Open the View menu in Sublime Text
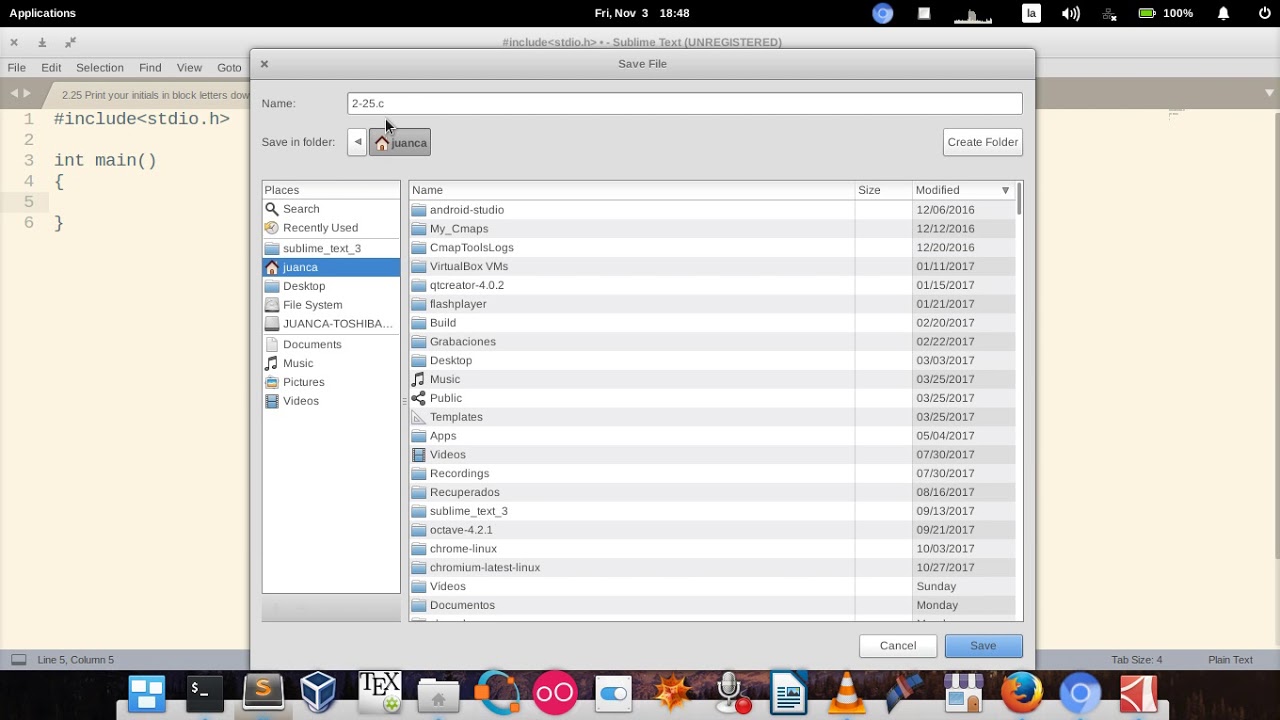 tap(189, 68)
